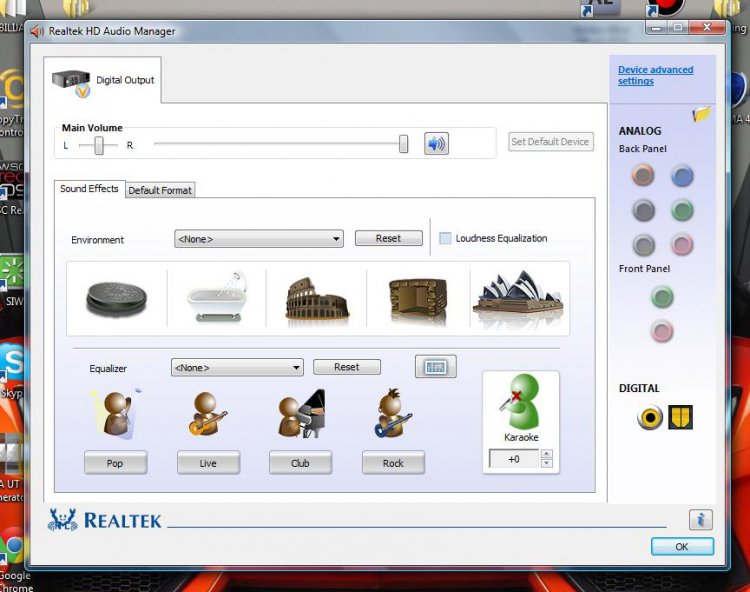
Task: Click the OK button
Action: click(x=682, y=546)
